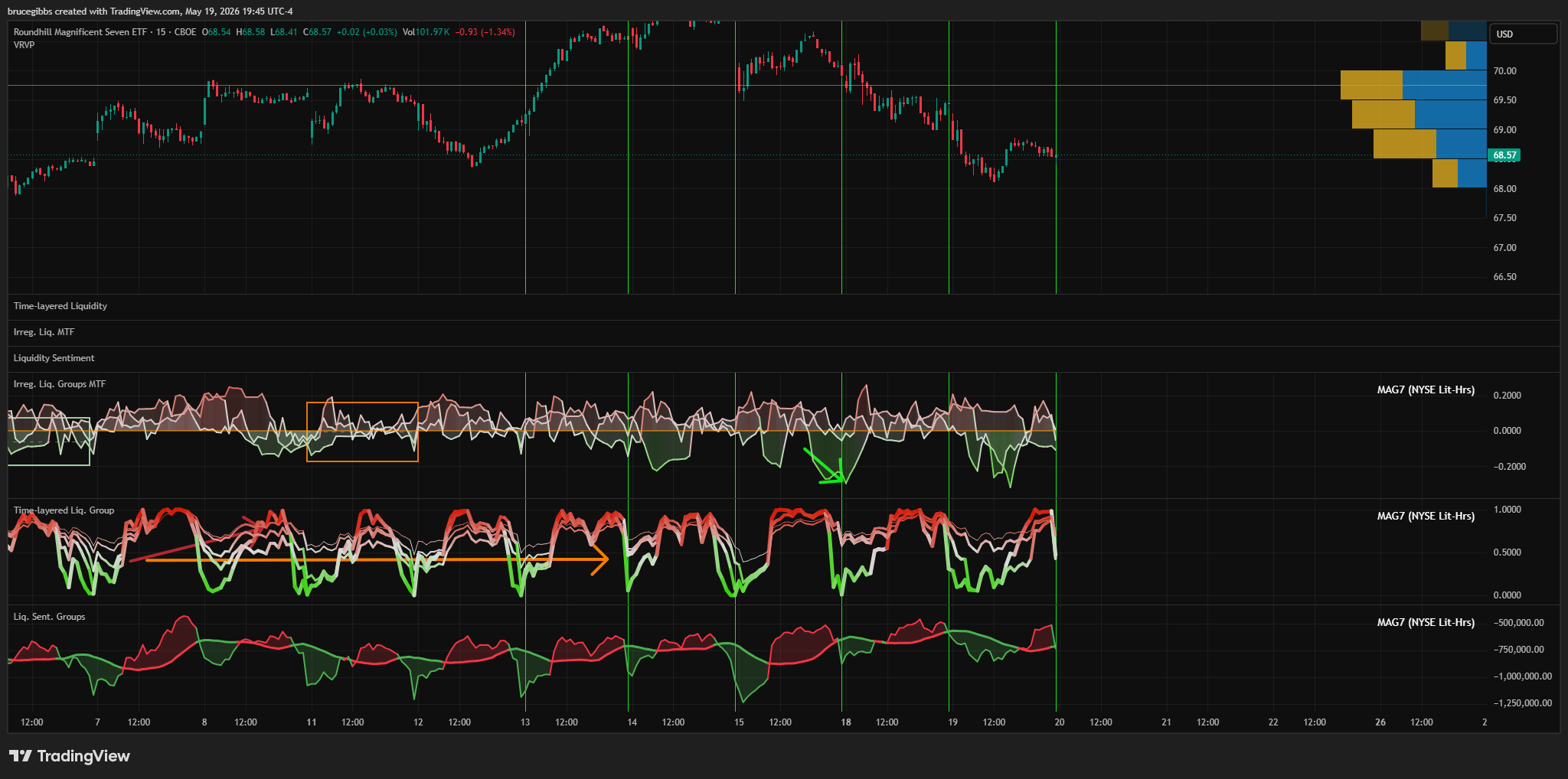
Task: Select the orange horizontal arrow head
Action: [600, 559]
